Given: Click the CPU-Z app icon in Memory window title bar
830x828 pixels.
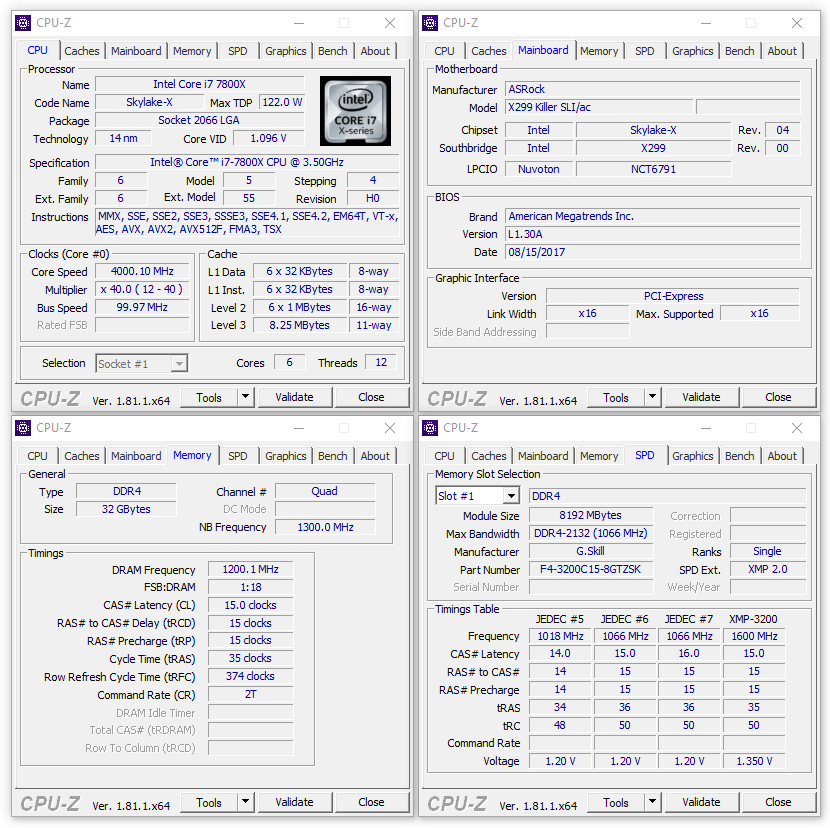Looking at the screenshot, I should click(23, 428).
